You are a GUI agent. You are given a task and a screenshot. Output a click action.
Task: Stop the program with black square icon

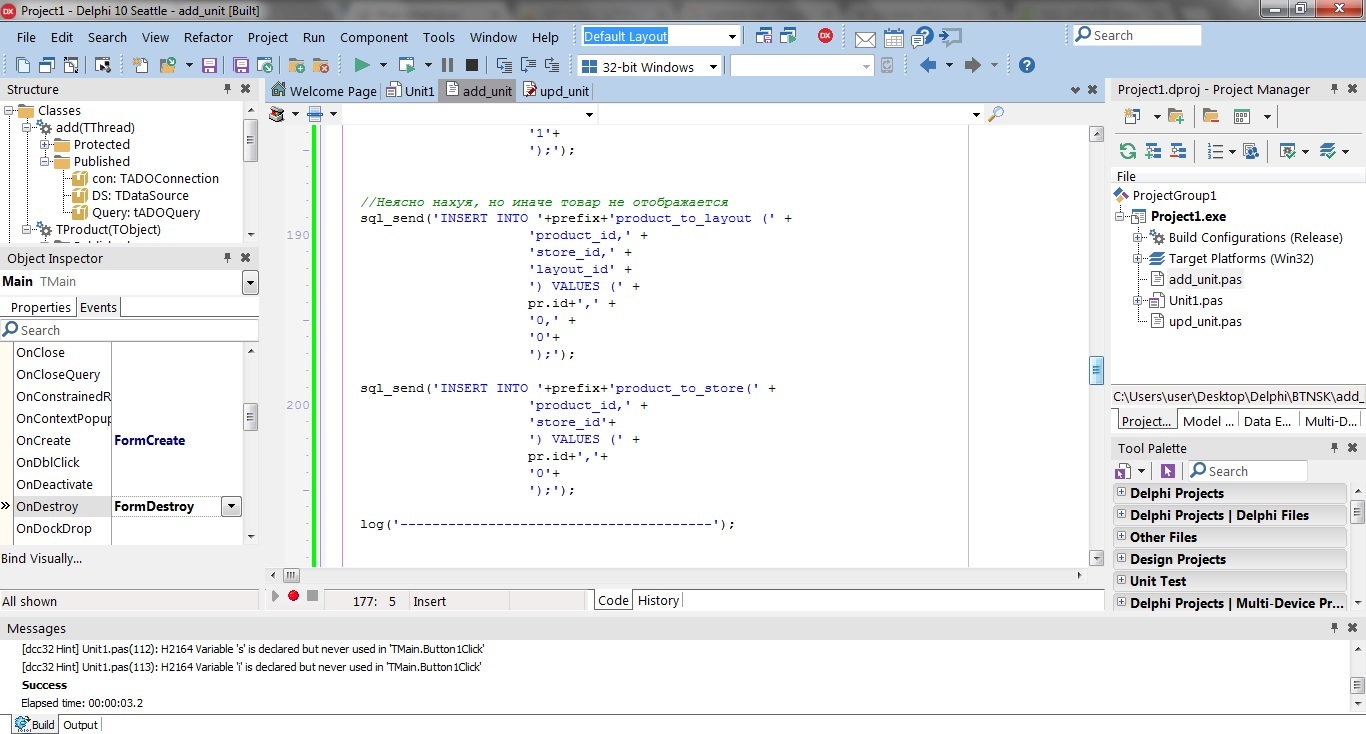pyautogui.click(x=472, y=66)
